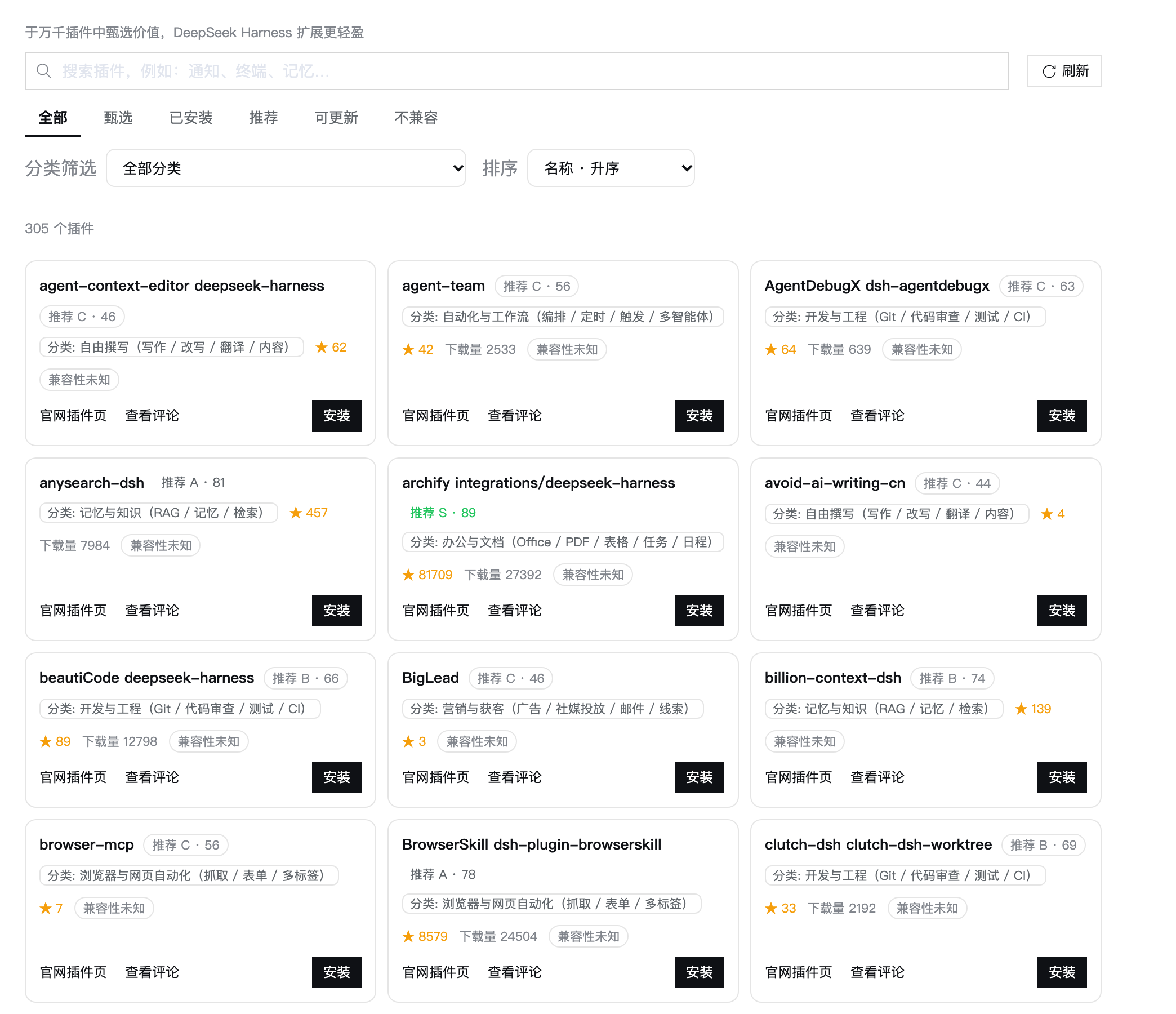The width and height of the screenshot is (1176, 1014).
Task: Install the beautiCode plugin
Action: tap(337, 777)
